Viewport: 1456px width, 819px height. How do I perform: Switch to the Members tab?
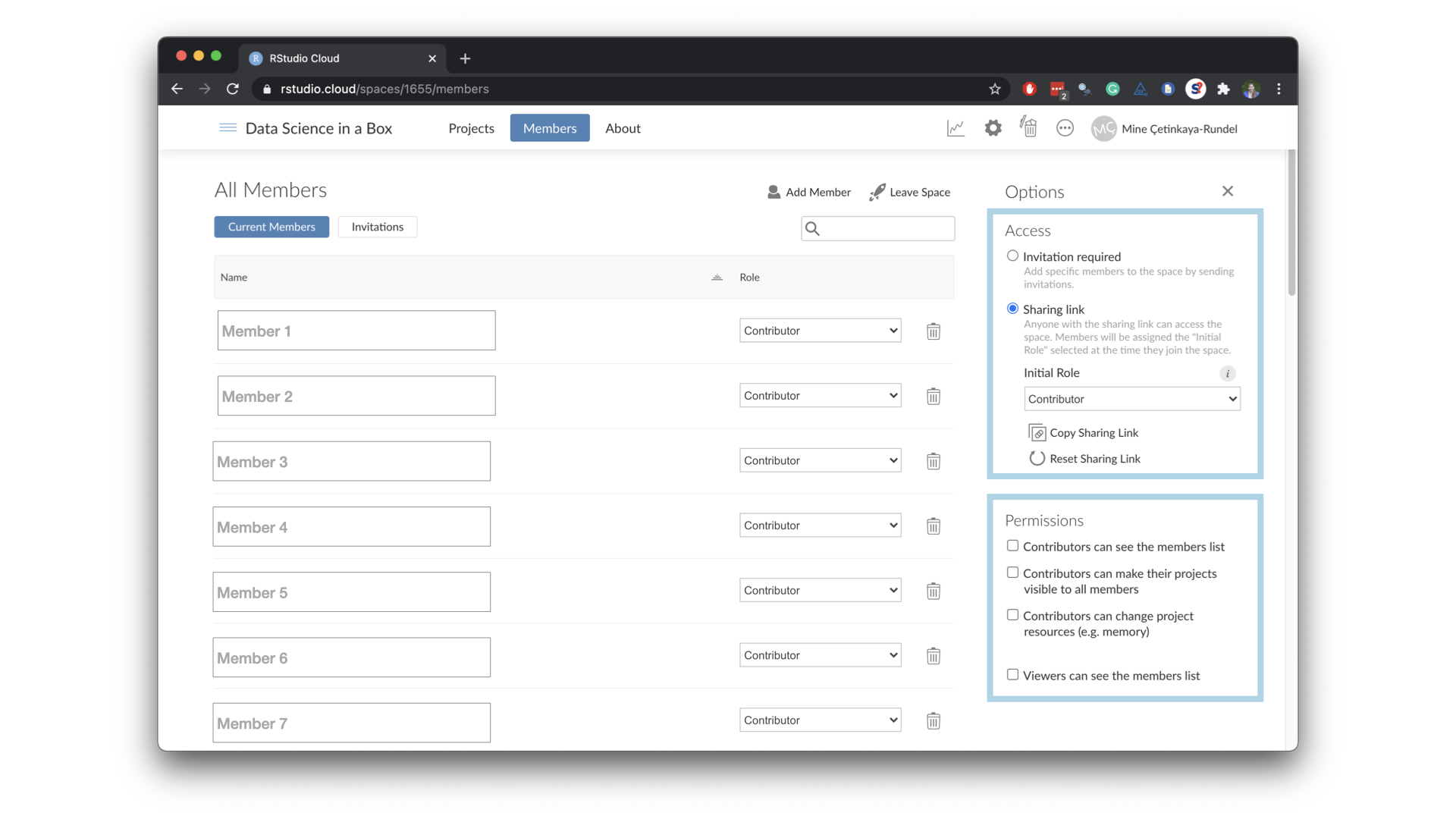[x=550, y=128]
